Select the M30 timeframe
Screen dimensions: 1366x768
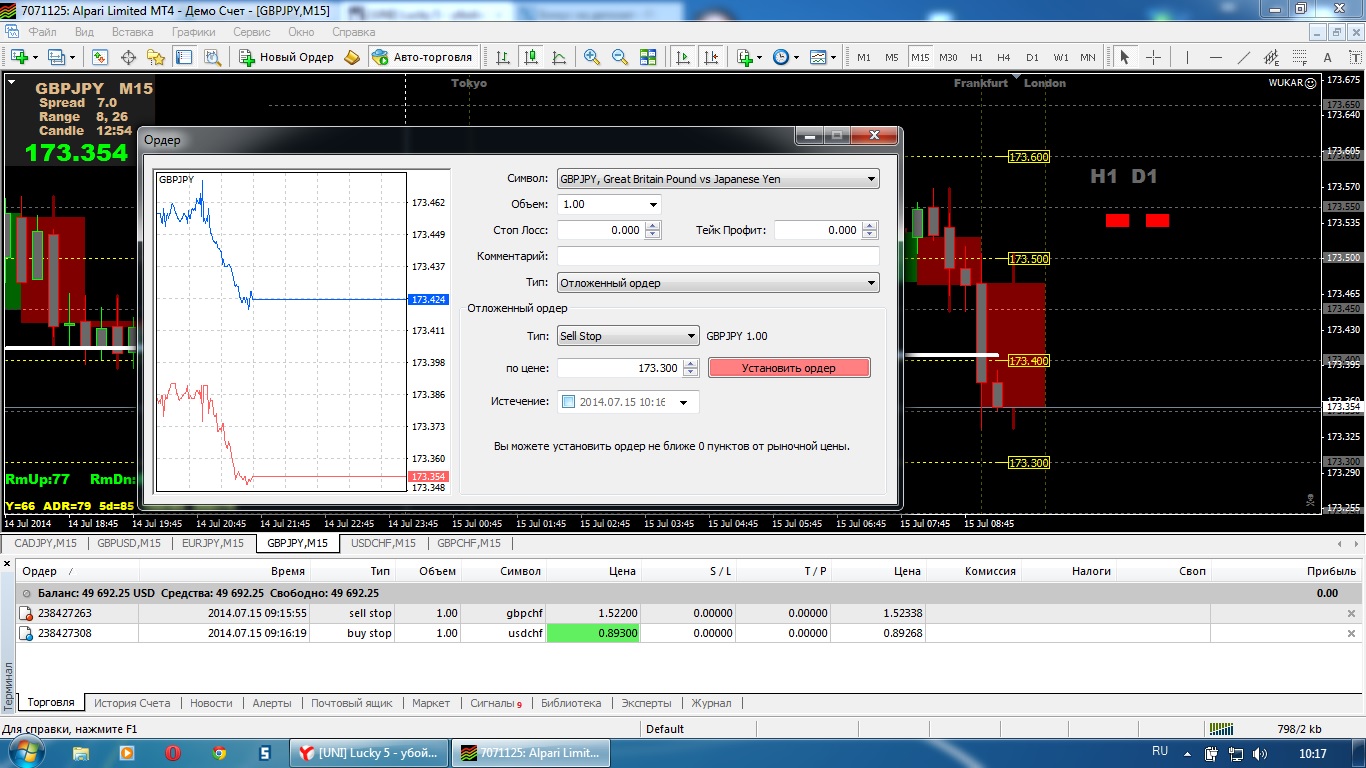pos(948,57)
